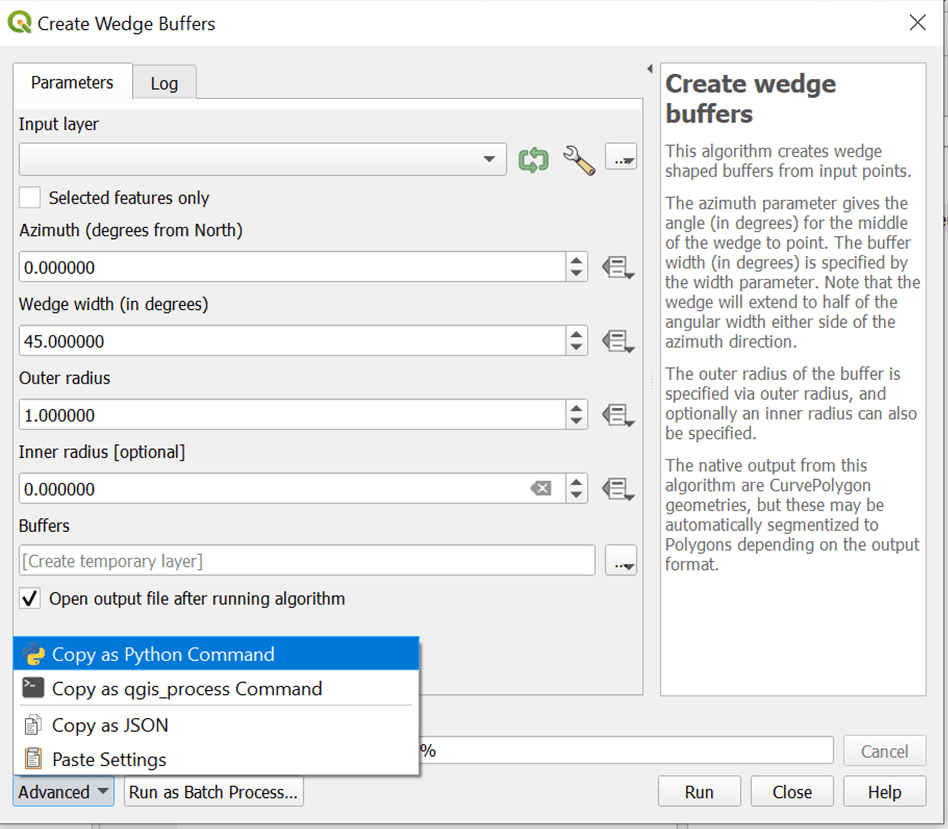Uncheck Open output file after running algorithm
Viewport: 948px width, 829px height.
[x=31, y=599]
